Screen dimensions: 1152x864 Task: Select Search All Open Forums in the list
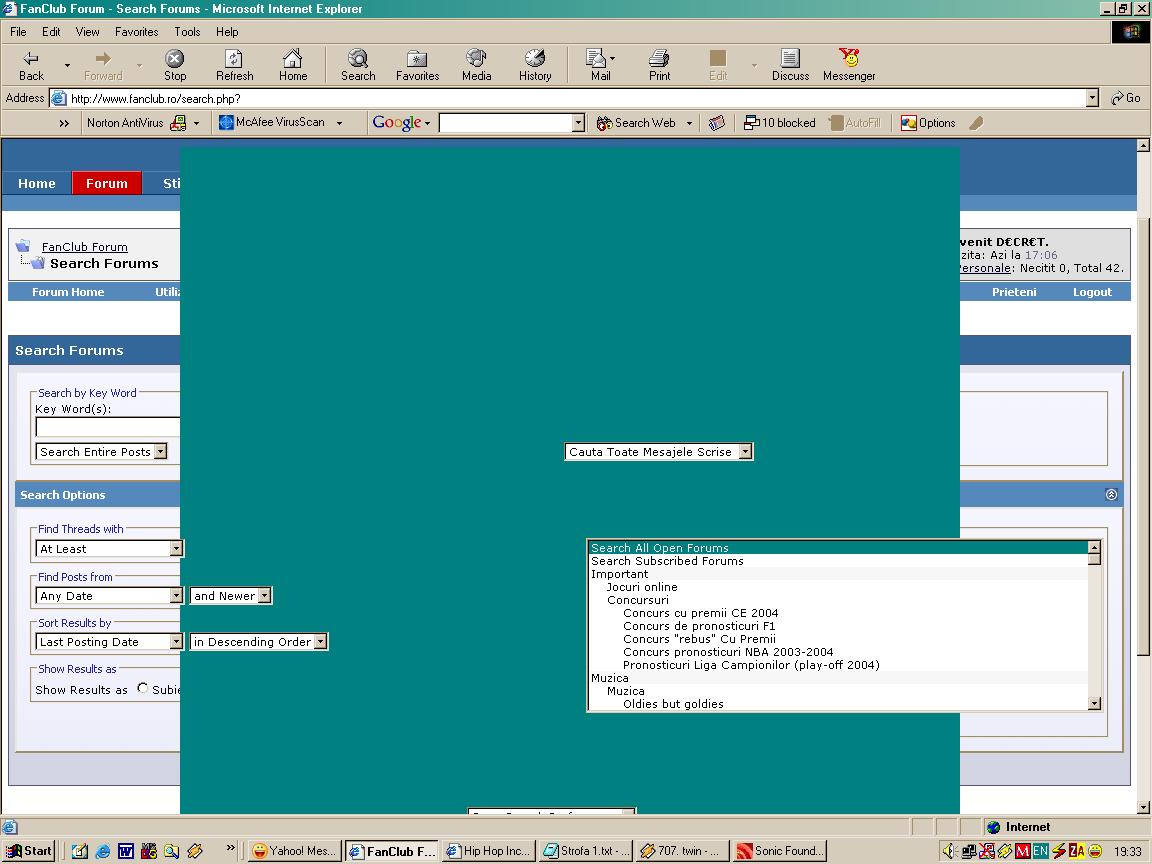point(838,548)
